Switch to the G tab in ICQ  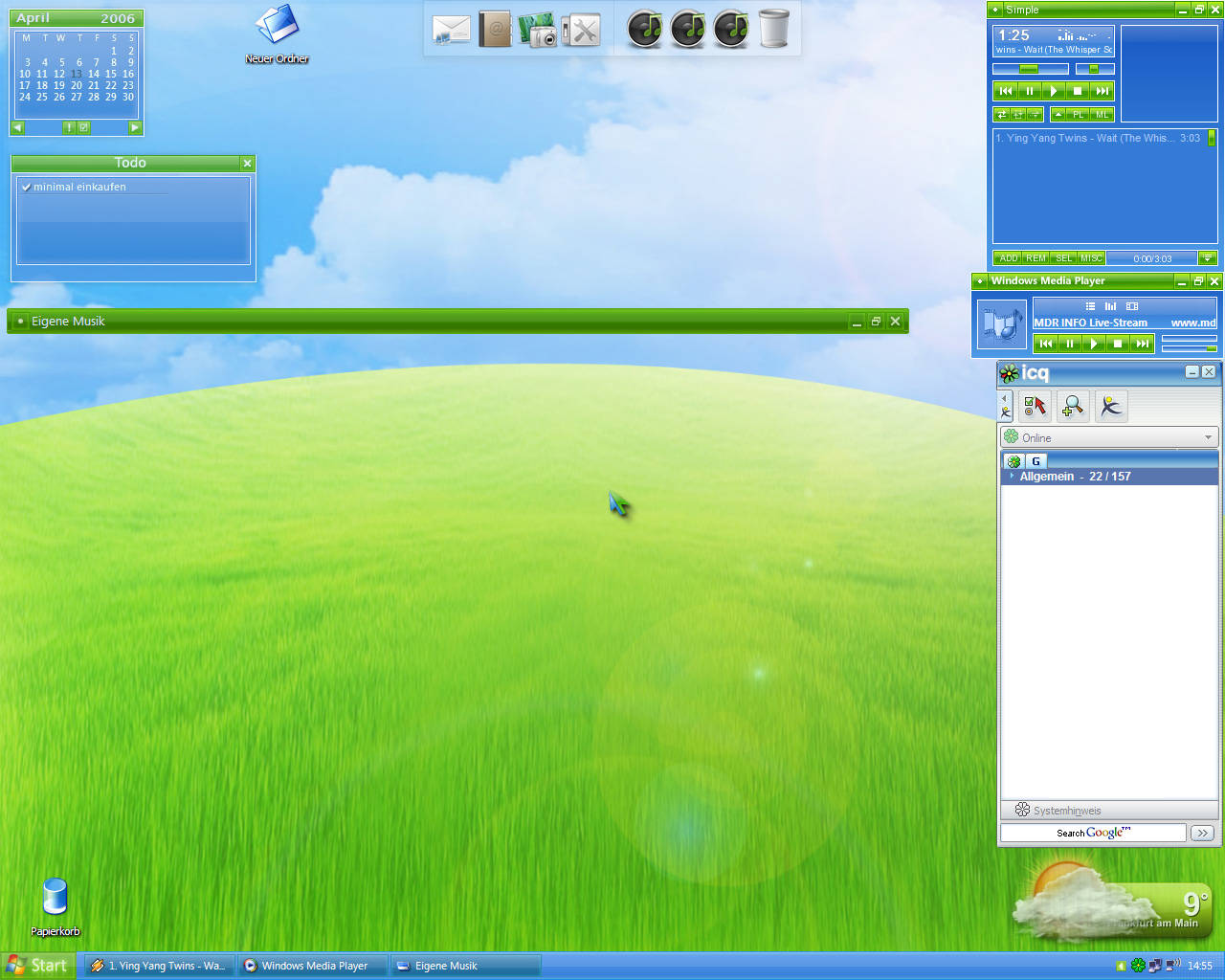coord(1036,461)
